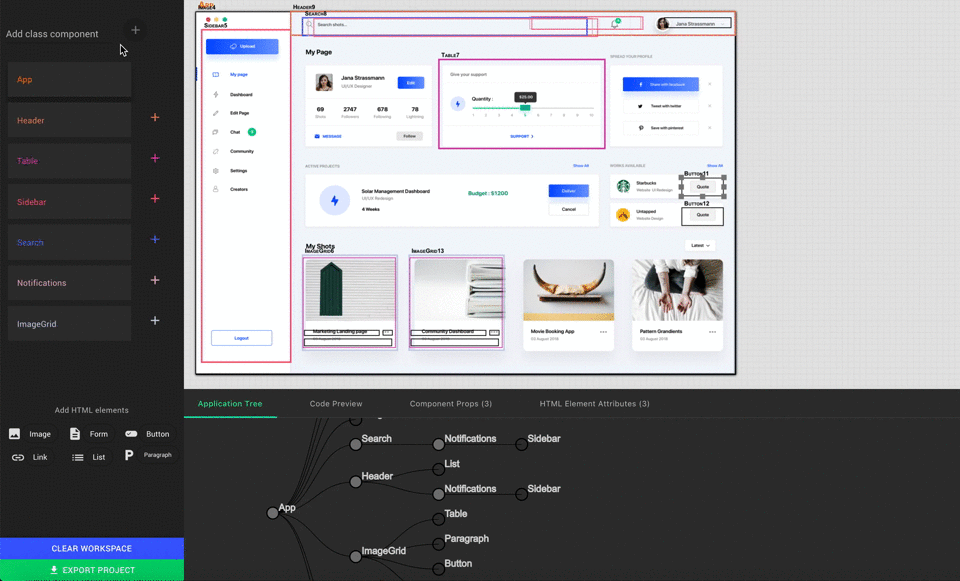Click the Notifications node connected to Search
960x581 pixels.
[438, 444]
